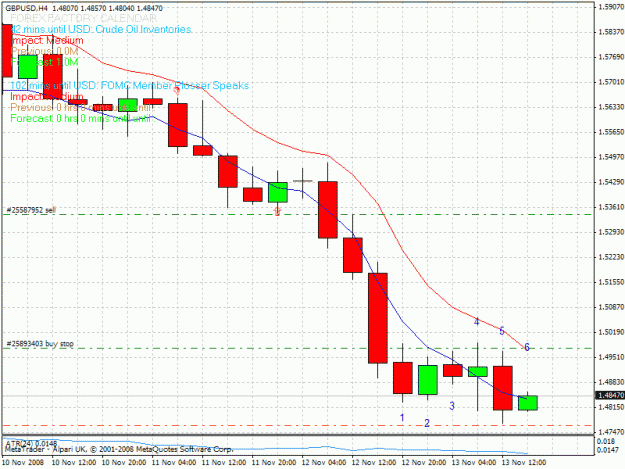Screen dimensions: 625x469
Task: Click 'Forecast: 0 hrs 0 mins until until' label
Action: click(x=81, y=118)
